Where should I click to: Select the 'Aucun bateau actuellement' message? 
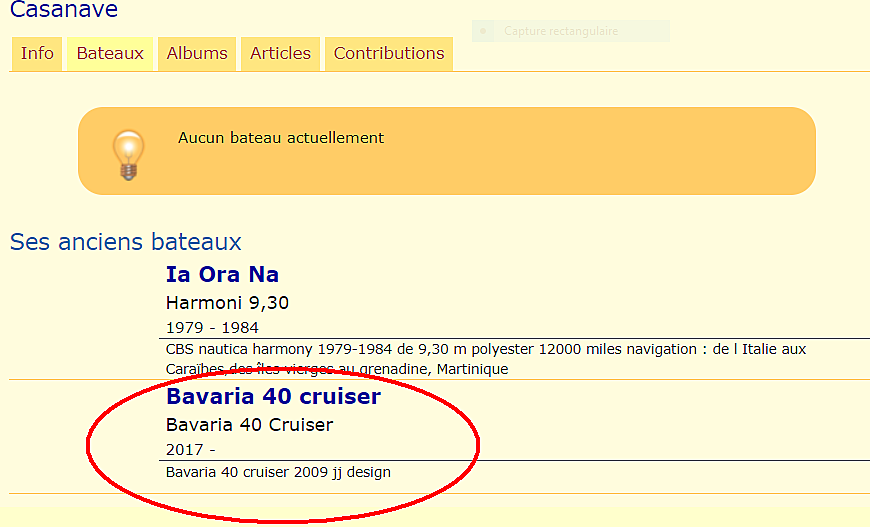(281, 138)
